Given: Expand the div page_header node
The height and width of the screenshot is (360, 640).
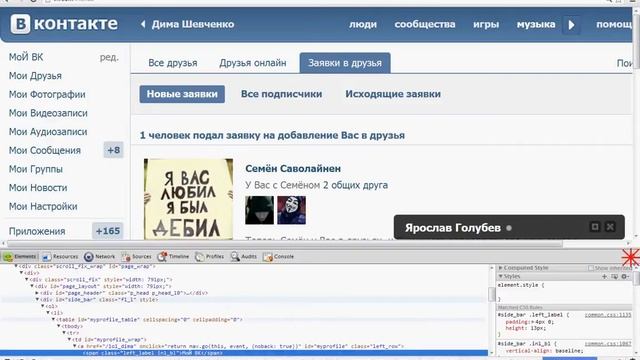Looking at the screenshot, I should pyautogui.click(x=37, y=293).
